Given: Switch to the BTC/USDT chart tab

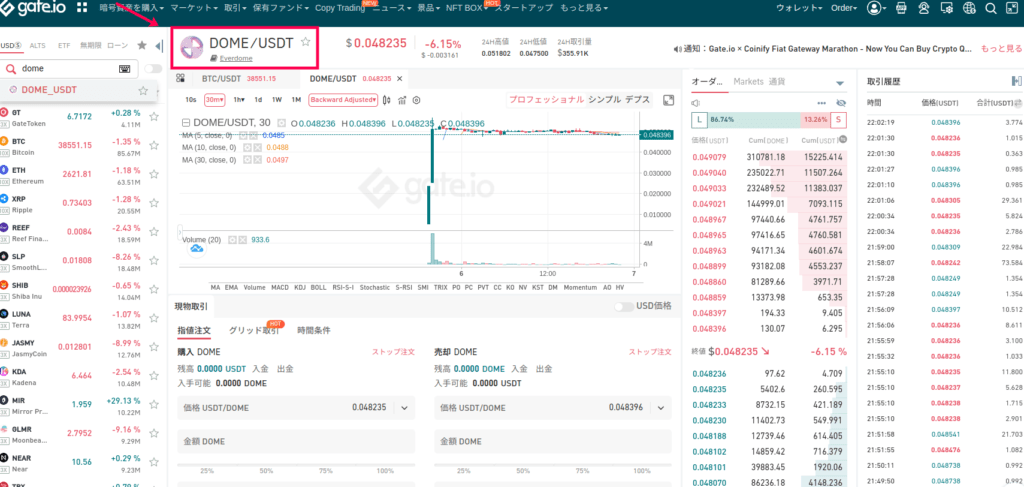Looking at the screenshot, I should 238,78.
